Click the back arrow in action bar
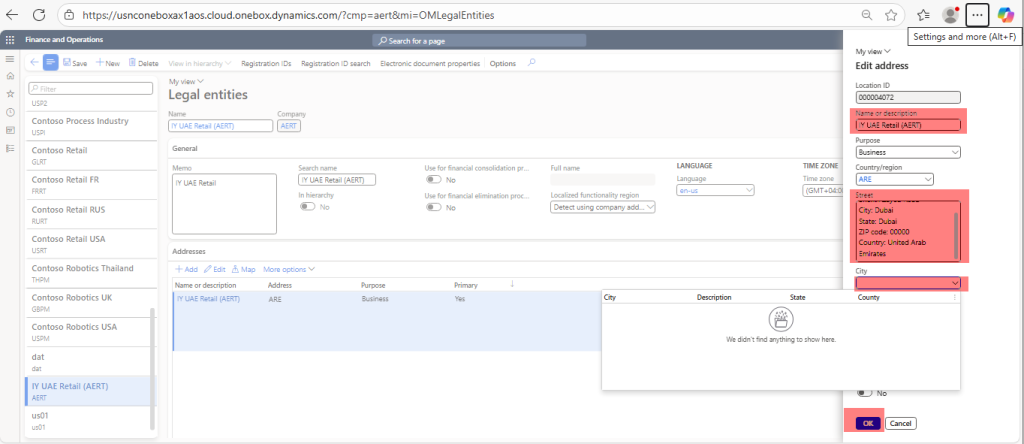 [35, 63]
